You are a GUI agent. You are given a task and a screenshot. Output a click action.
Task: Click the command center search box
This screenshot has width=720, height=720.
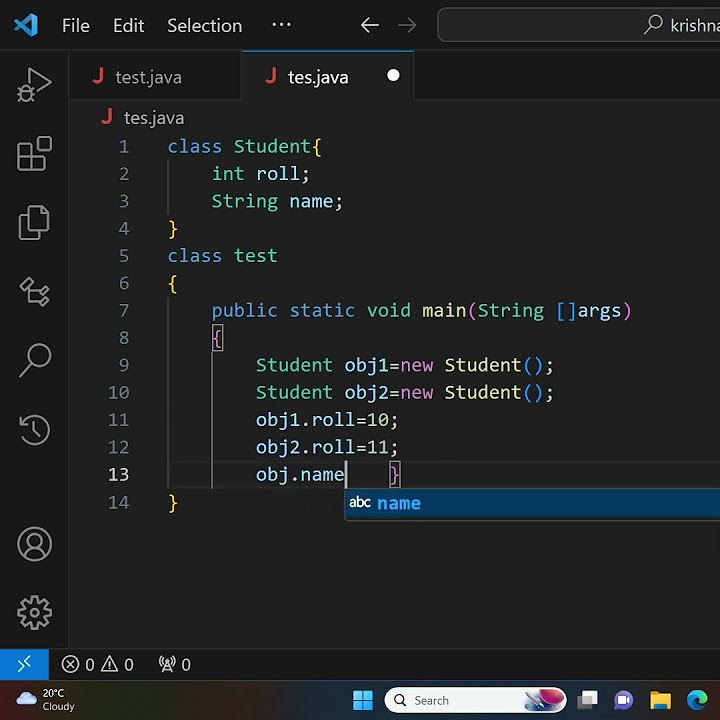point(579,25)
